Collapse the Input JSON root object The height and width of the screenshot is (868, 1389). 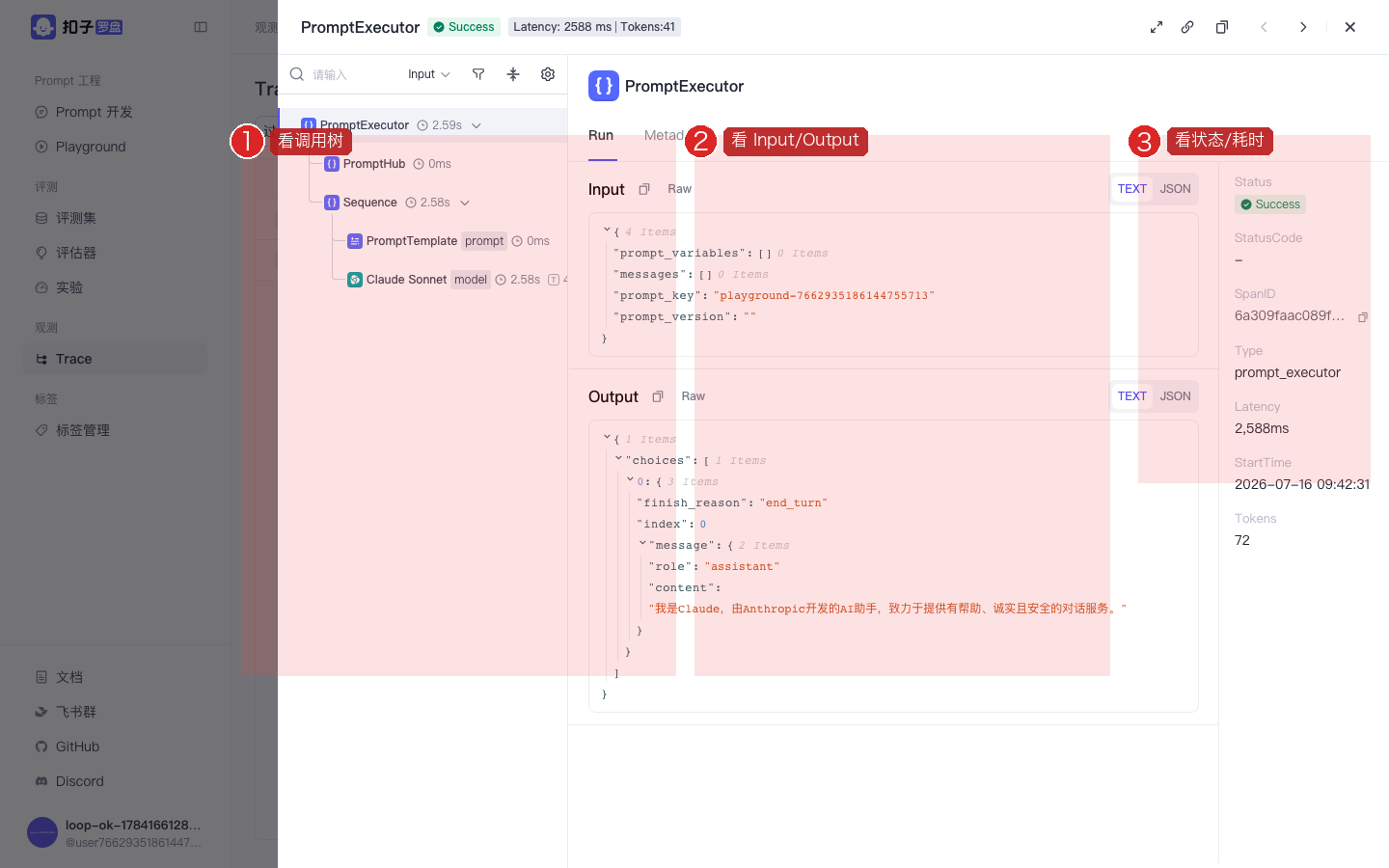click(x=607, y=231)
